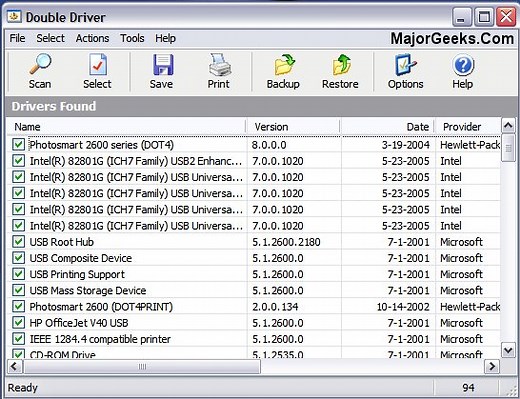Toggle the HP OfficeJet V40 USB checkbox
520x399 pixels.
click(18, 322)
